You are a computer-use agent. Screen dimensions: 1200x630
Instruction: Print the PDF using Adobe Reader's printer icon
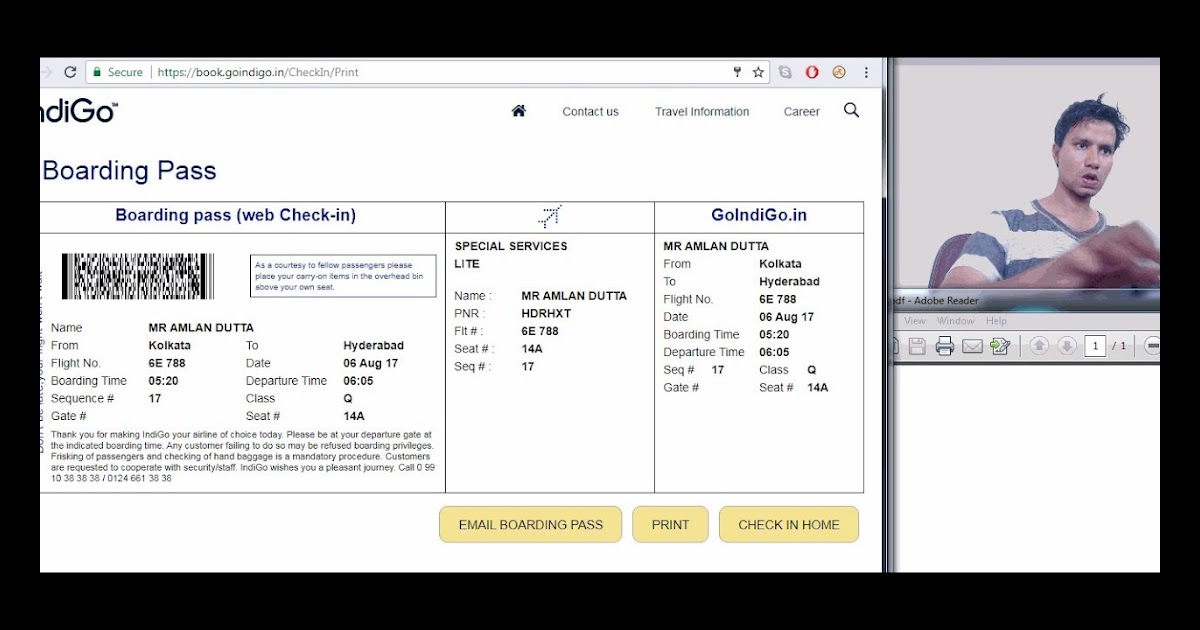(944, 346)
